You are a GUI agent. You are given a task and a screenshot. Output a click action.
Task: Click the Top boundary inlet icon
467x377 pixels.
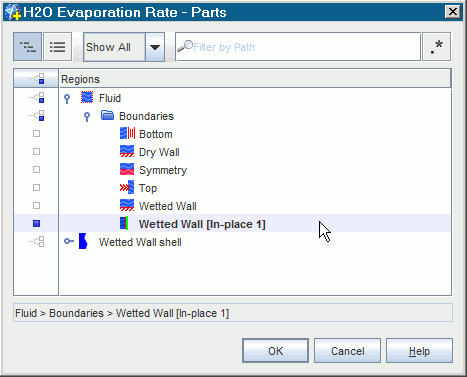click(x=127, y=188)
